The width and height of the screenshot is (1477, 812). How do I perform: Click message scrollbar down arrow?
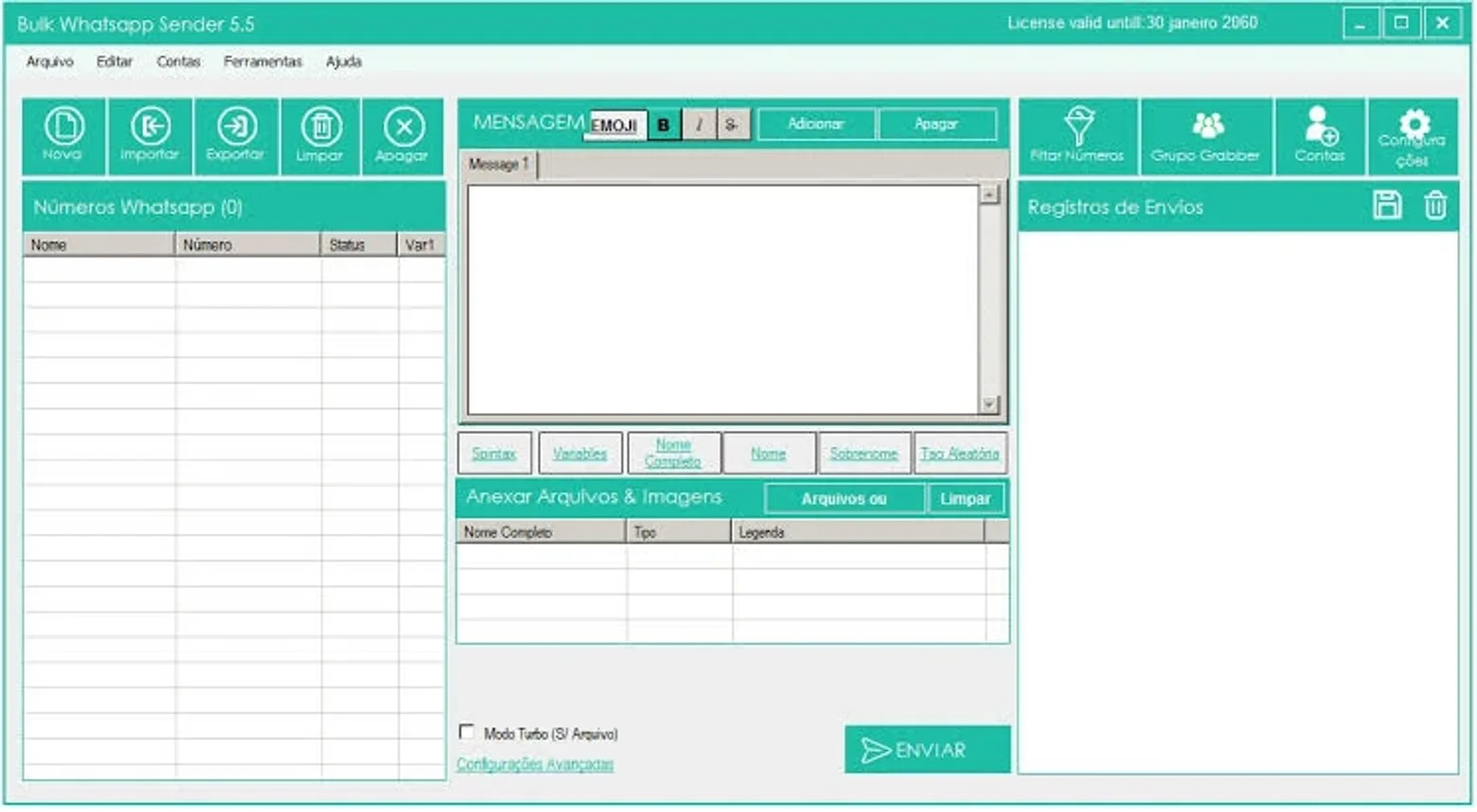pos(989,404)
